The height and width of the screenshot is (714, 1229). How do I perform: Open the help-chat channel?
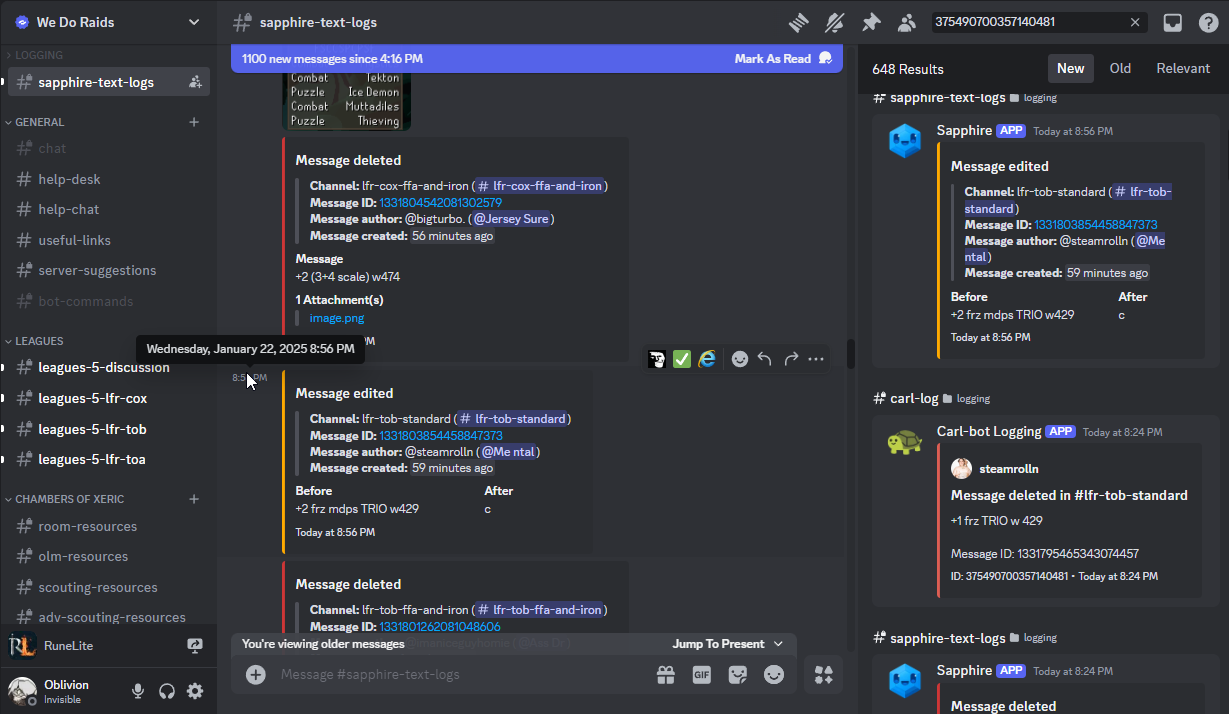[109, 209]
